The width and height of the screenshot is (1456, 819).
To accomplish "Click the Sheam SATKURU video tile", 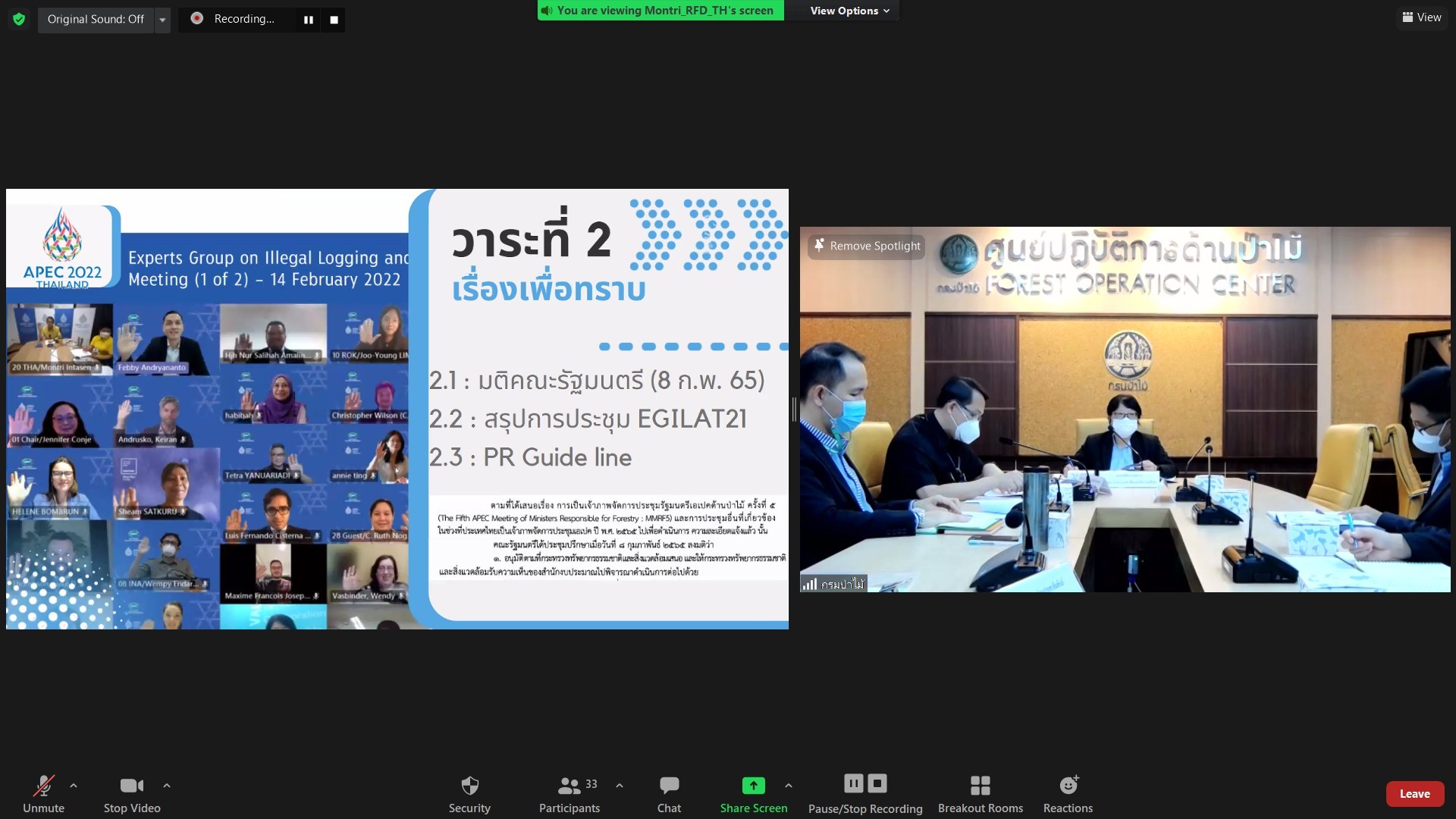I will [167, 483].
